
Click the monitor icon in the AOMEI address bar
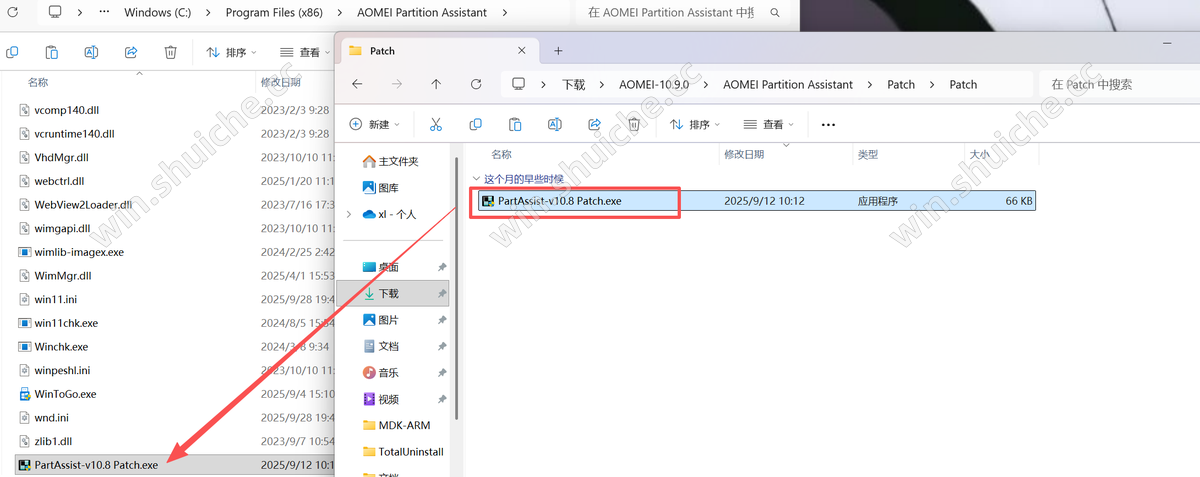(x=54, y=12)
